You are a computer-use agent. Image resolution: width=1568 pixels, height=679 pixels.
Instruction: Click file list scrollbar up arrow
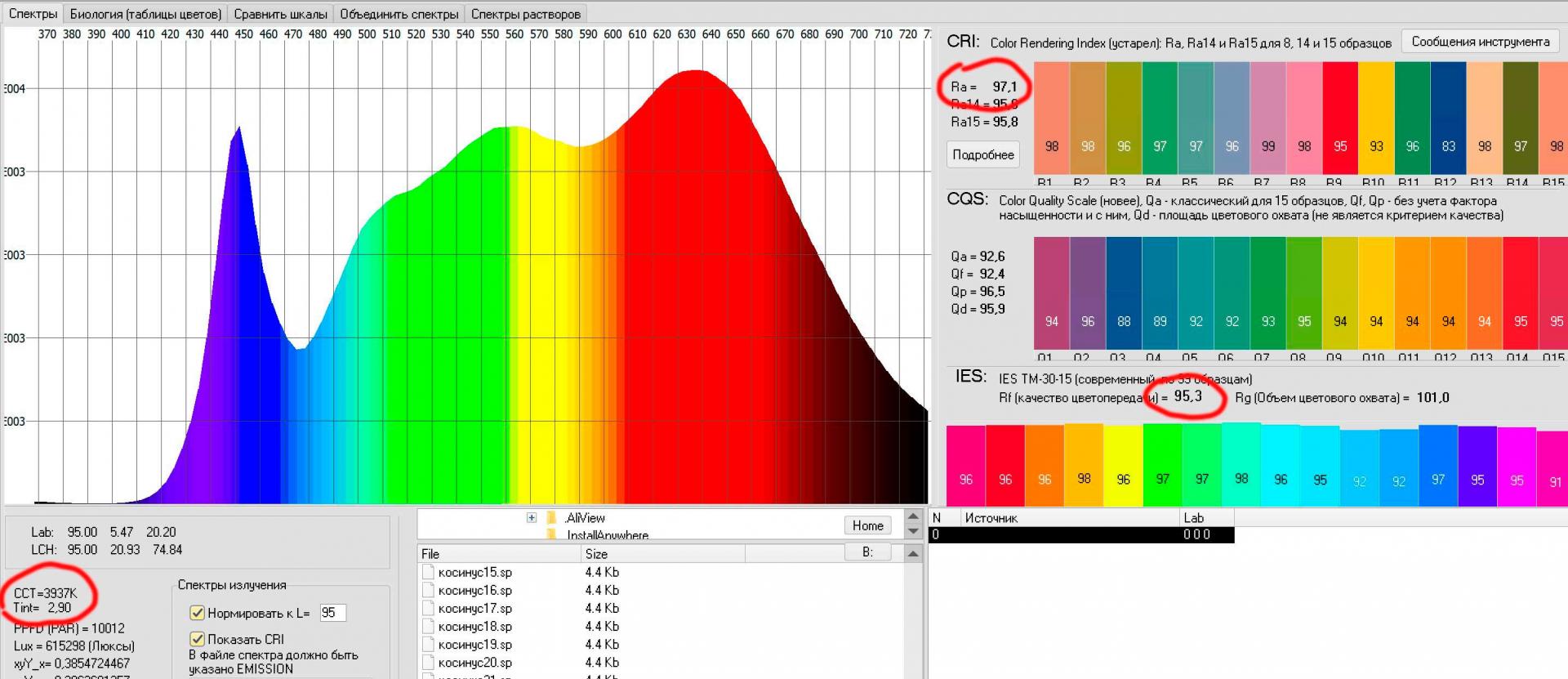coord(913,554)
